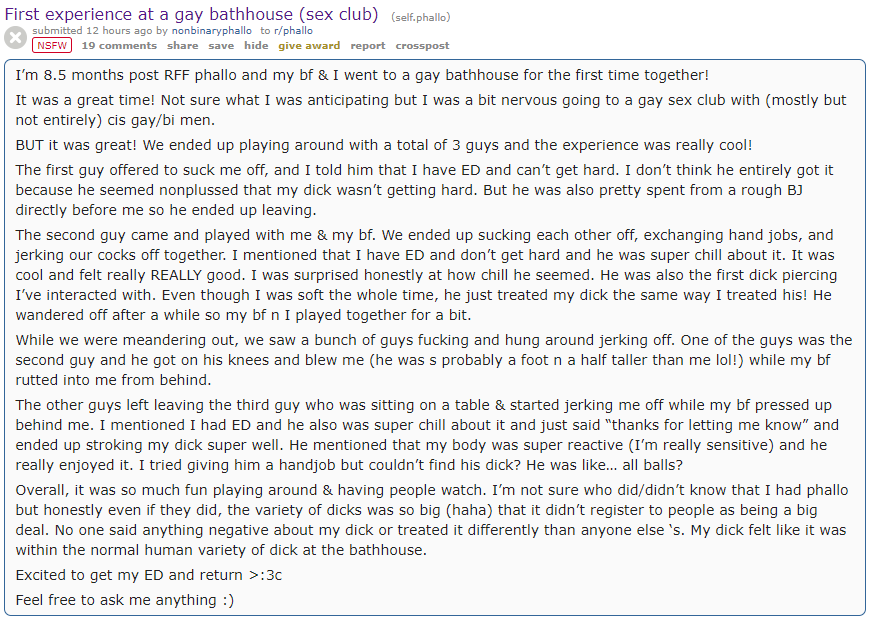Save this post
This screenshot has height=622, width=871.
221,46
